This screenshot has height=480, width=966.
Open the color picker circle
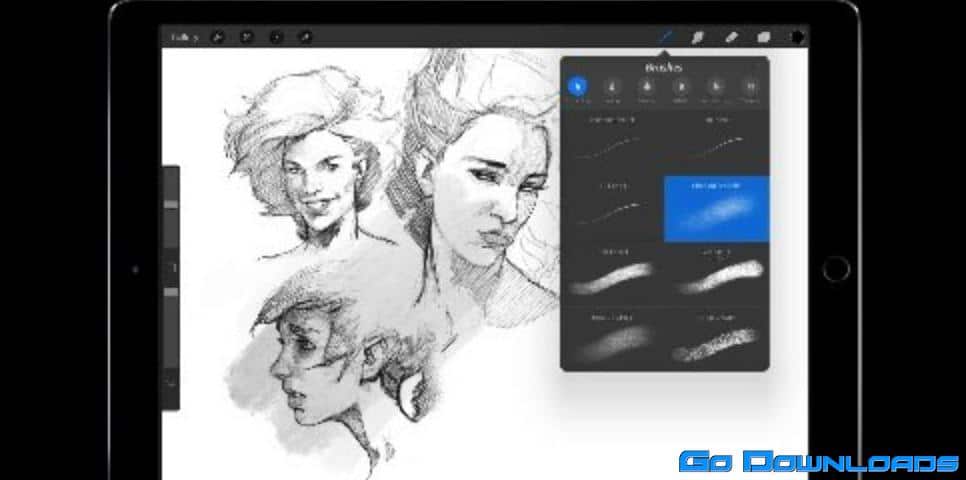coord(797,37)
